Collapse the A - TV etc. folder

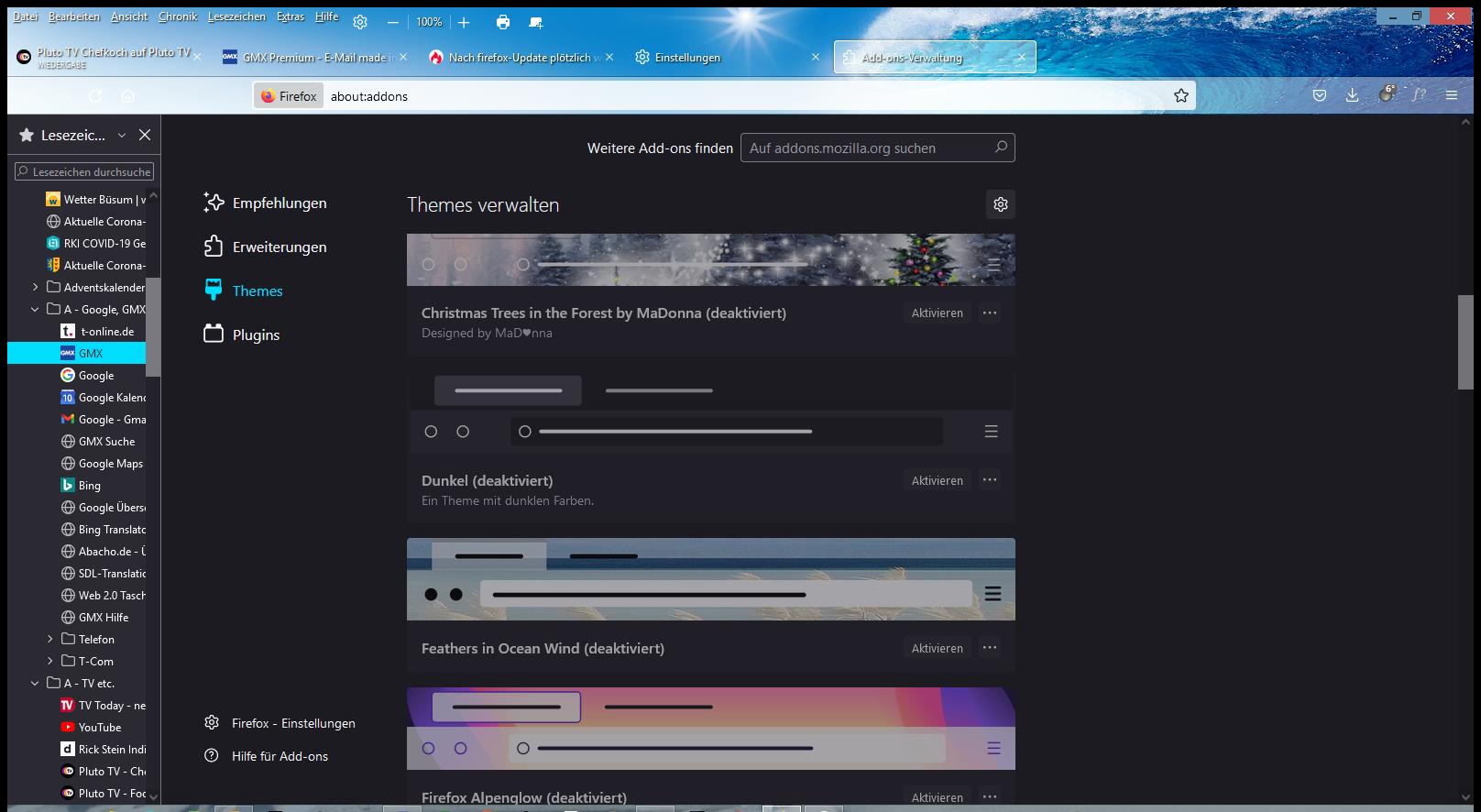pyautogui.click(x=36, y=683)
